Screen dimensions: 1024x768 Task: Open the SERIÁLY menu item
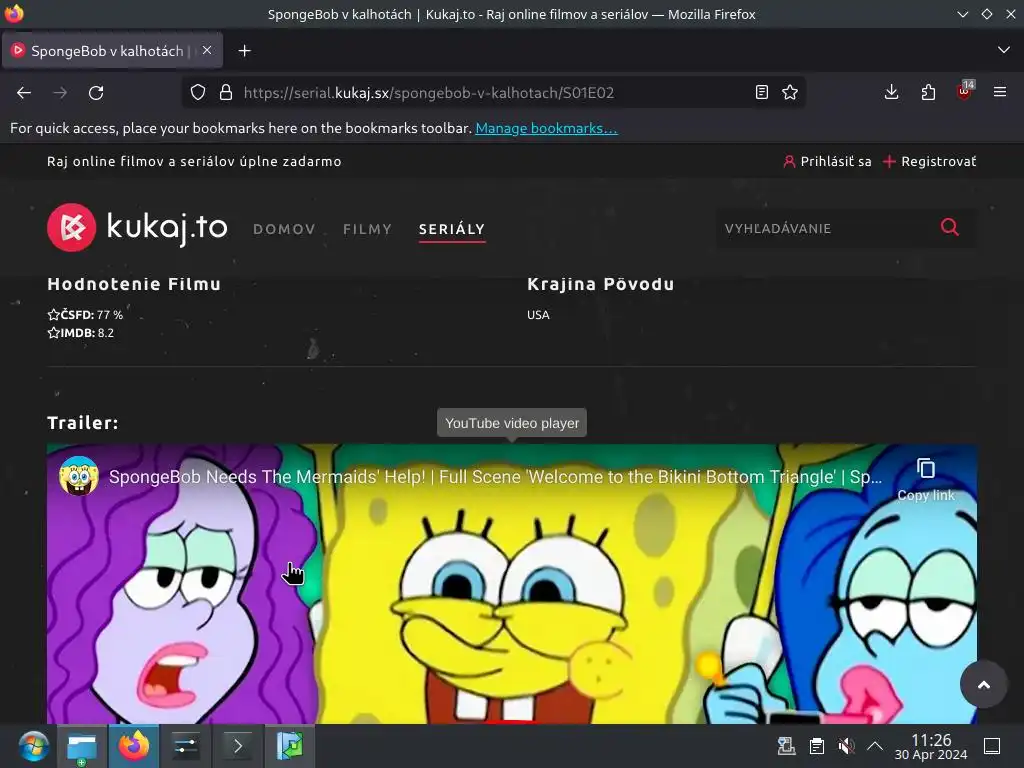tap(452, 229)
